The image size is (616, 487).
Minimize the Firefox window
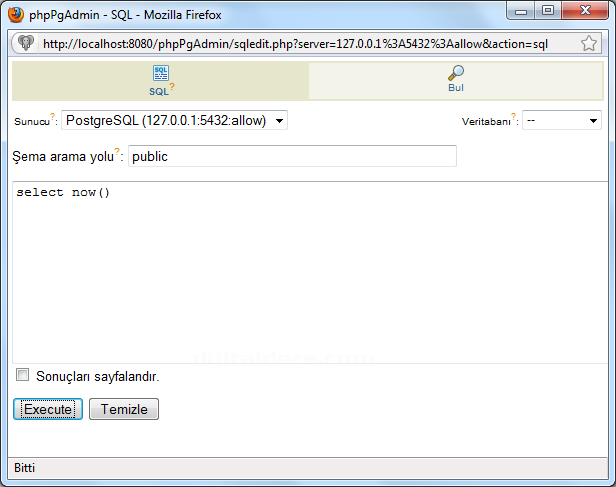[521, 11]
